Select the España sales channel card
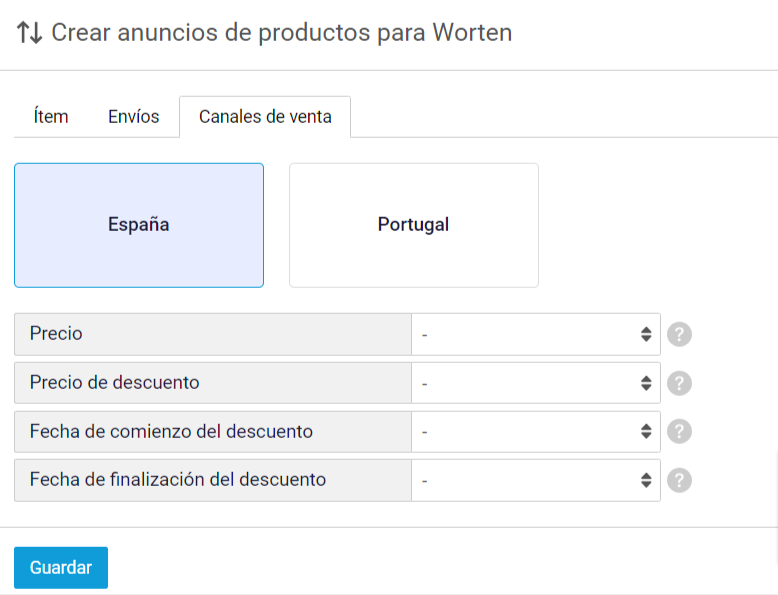Image resolution: width=778 pixels, height=595 pixels. [139, 225]
